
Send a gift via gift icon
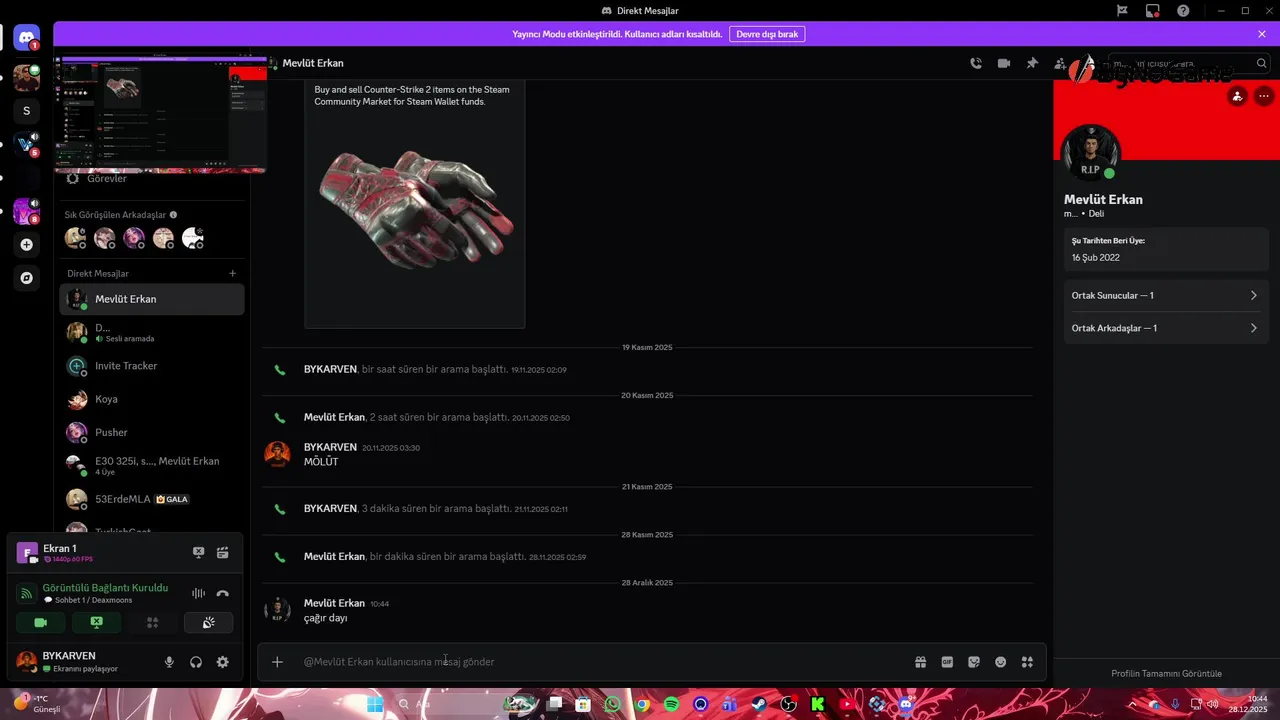click(x=920, y=662)
